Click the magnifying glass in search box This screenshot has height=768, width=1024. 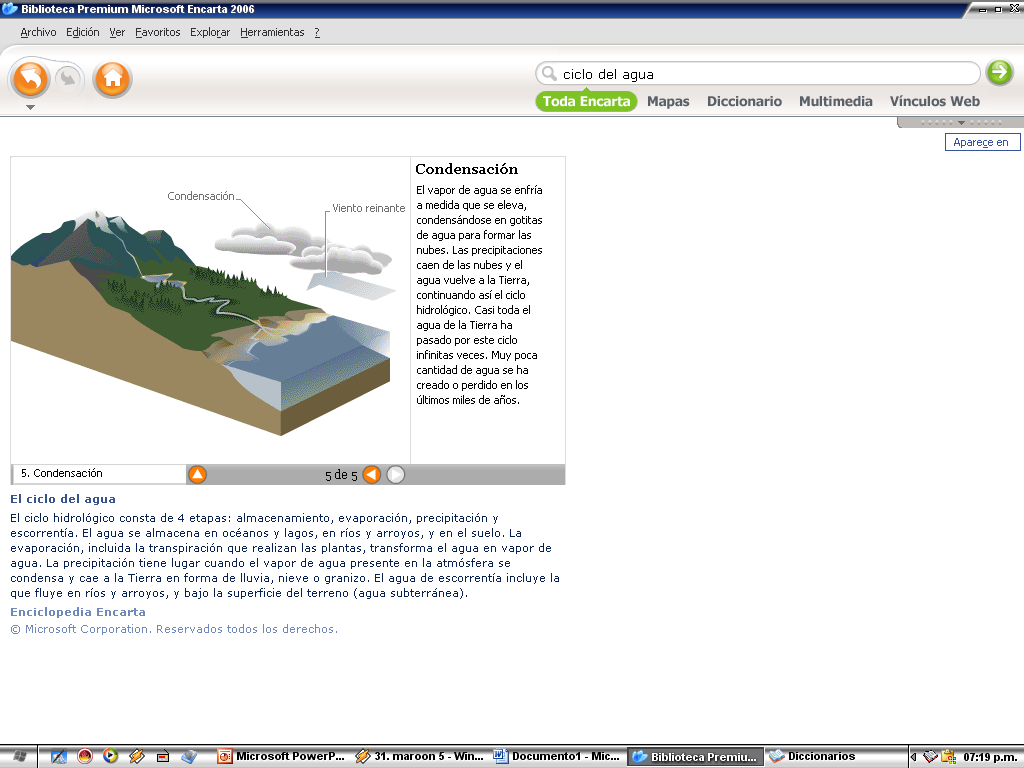[548, 74]
